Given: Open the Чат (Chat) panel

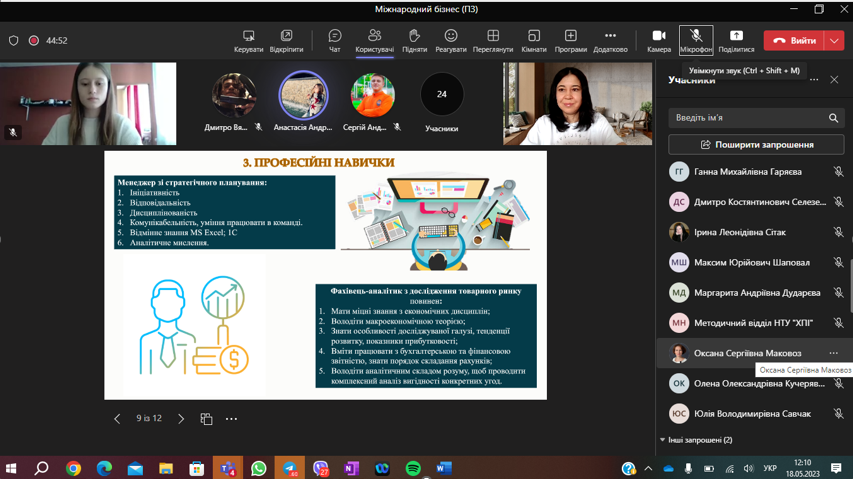Looking at the screenshot, I should click(335, 40).
